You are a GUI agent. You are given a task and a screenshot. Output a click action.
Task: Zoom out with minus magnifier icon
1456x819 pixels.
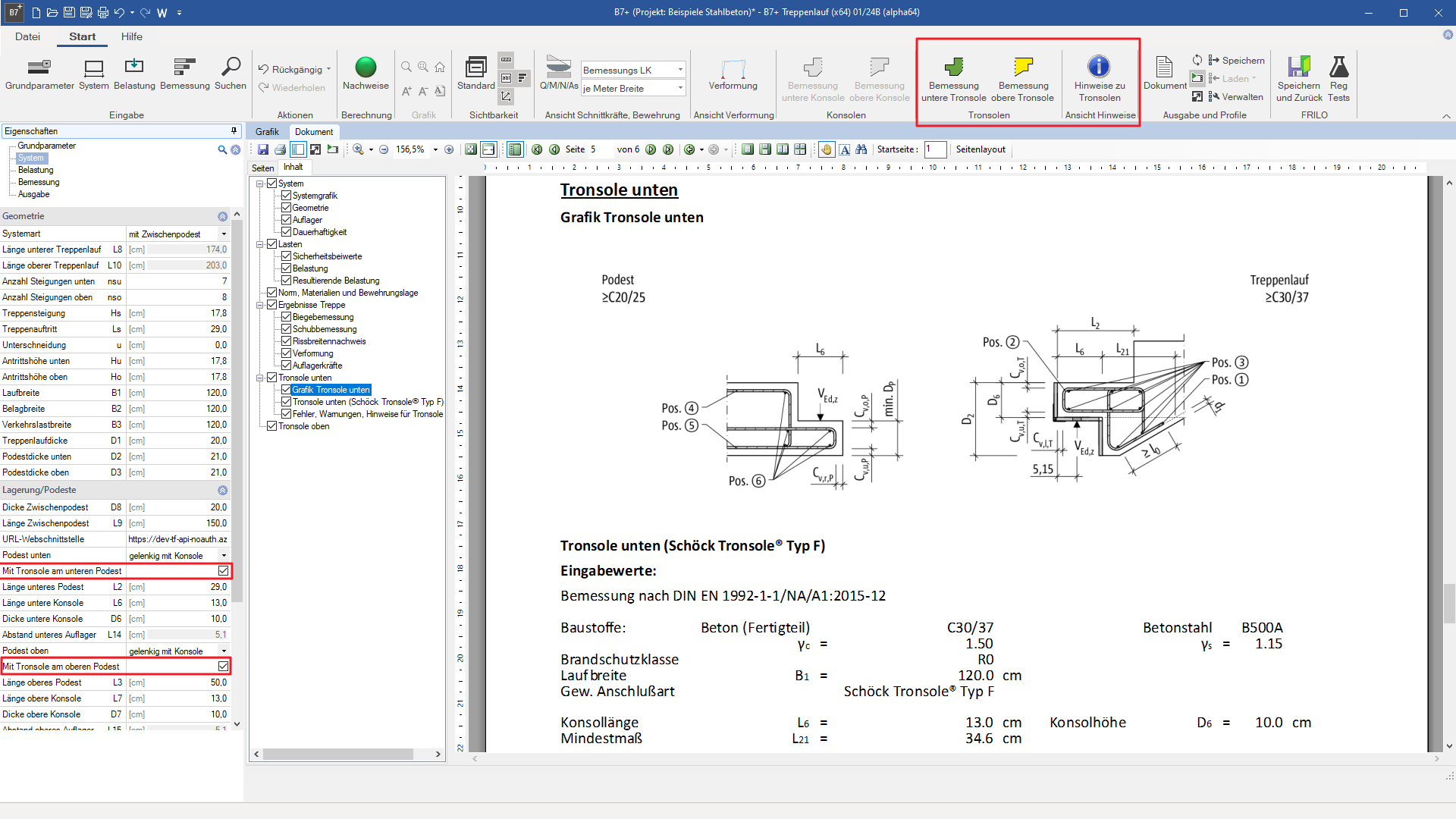pos(384,149)
